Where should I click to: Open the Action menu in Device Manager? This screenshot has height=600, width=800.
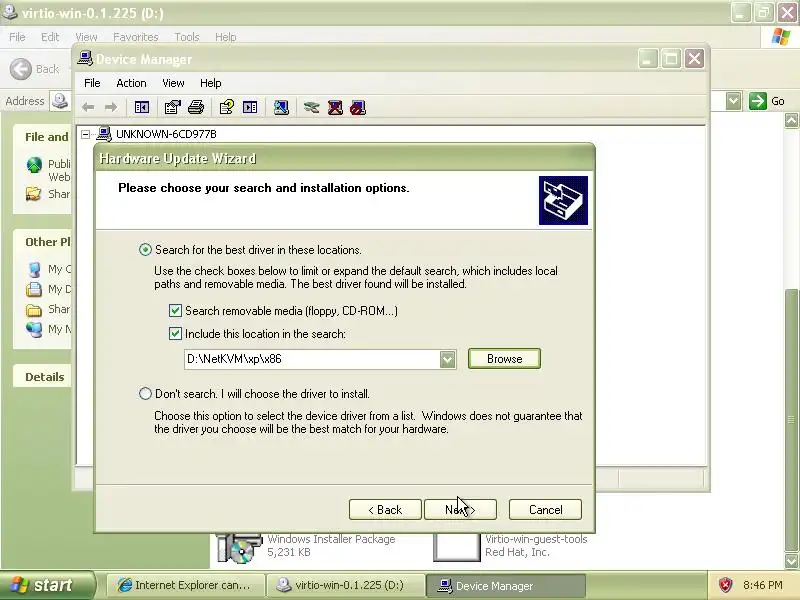coord(131,83)
